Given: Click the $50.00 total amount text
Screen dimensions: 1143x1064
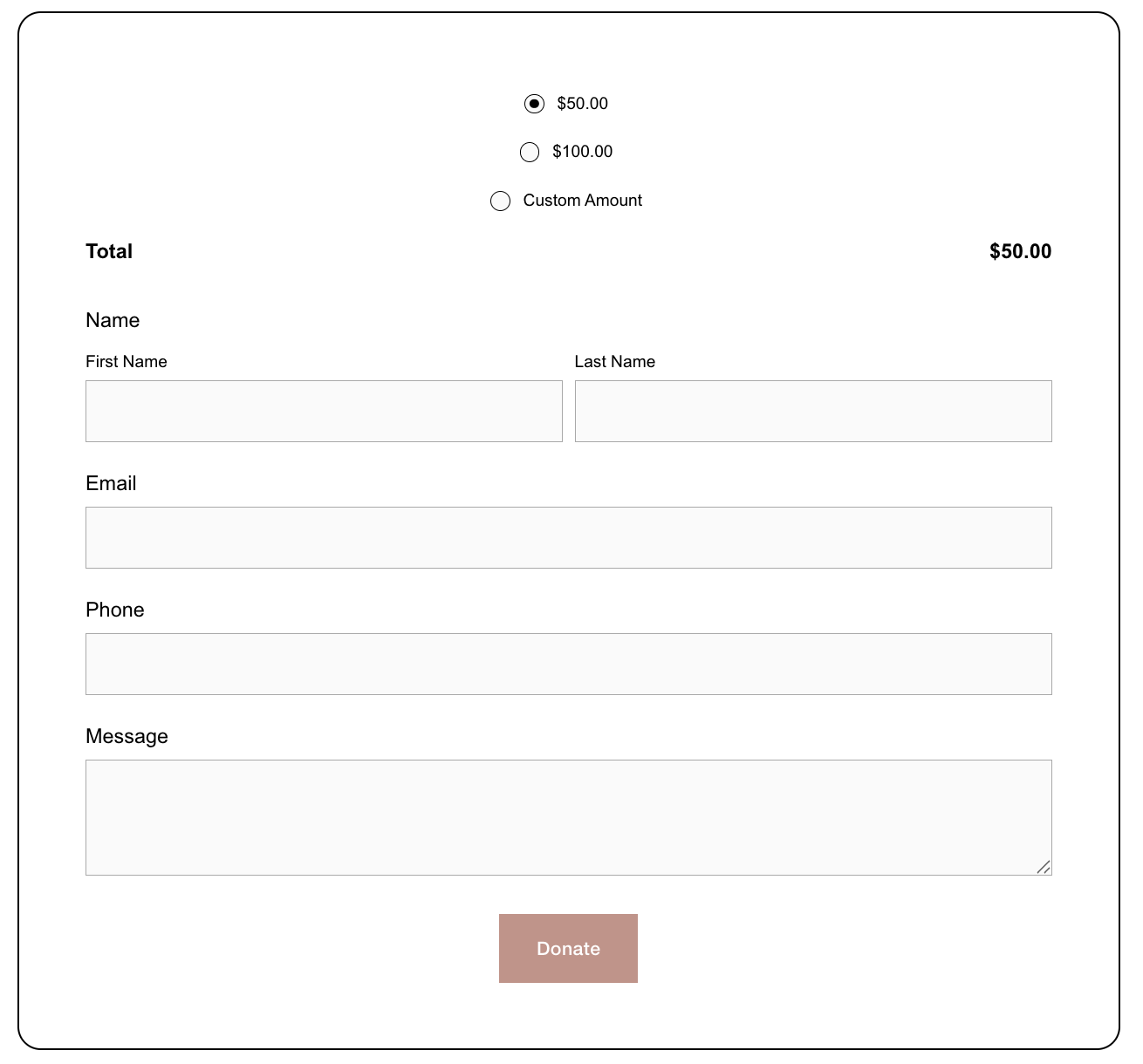Looking at the screenshot, I should click(x=1020, y=251).
